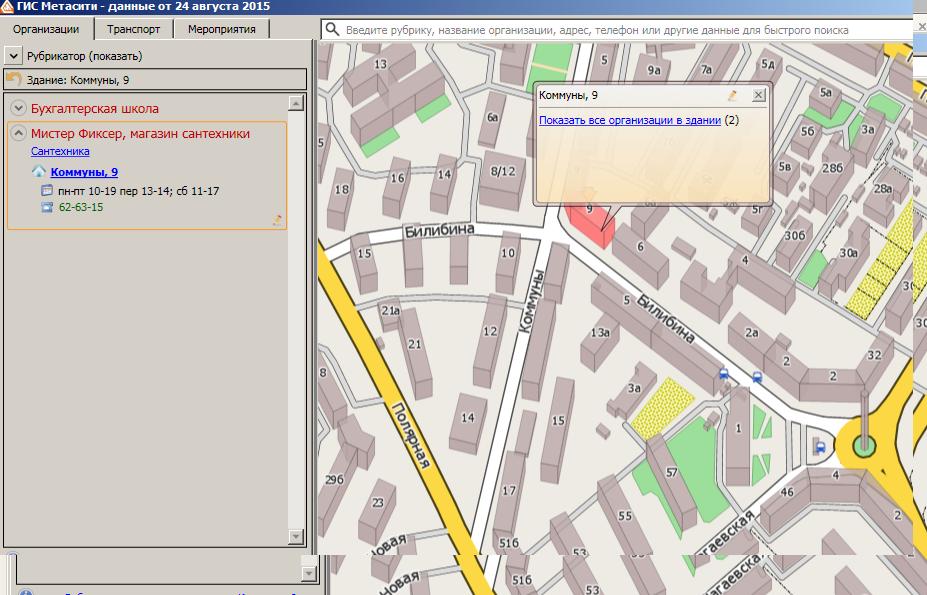Click the Коммуны, 9 address link in sidebar
The image size is (927, 595).
[x=84, y=172]
